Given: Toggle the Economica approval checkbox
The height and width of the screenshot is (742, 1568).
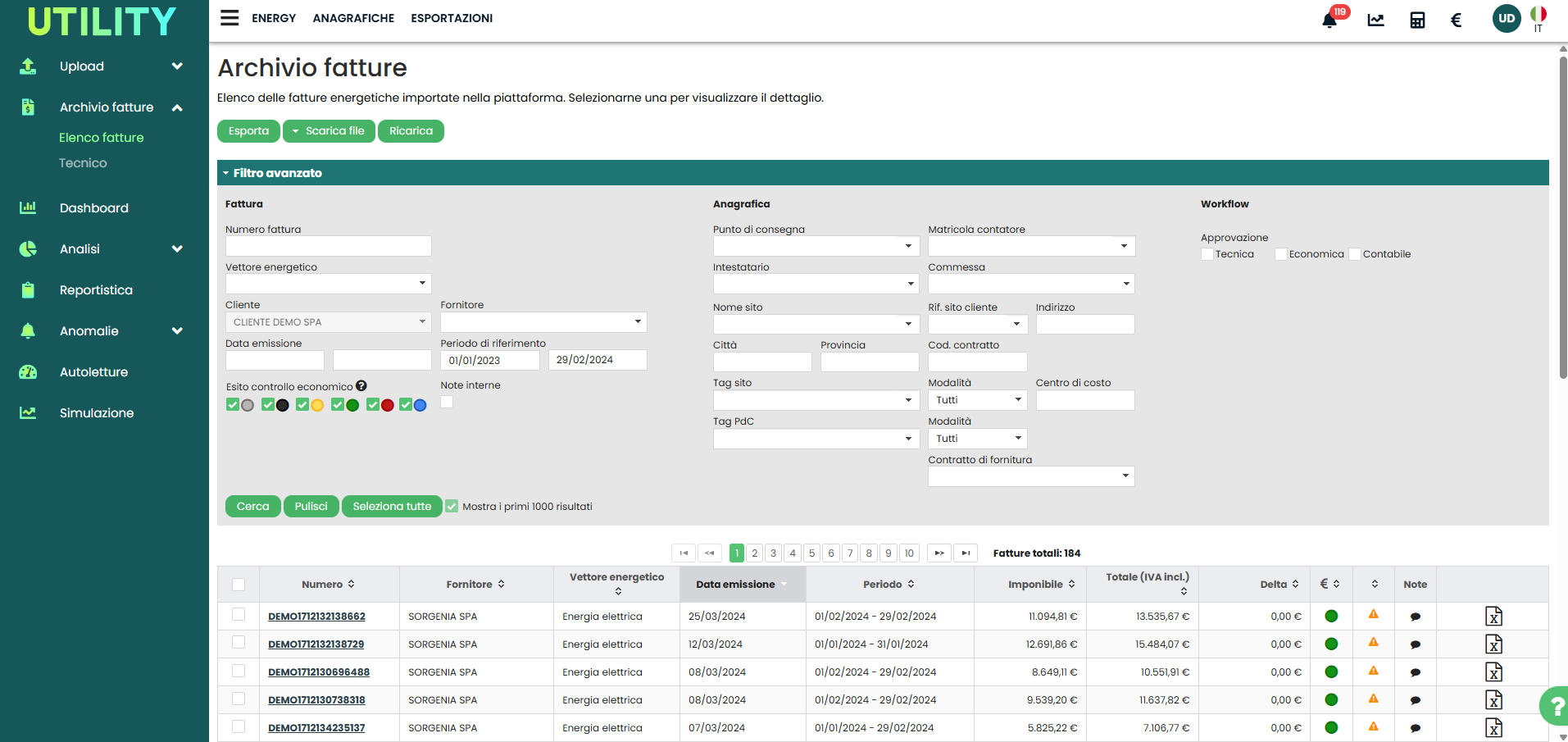Looking at the screenshot, I should point(1280,254).
